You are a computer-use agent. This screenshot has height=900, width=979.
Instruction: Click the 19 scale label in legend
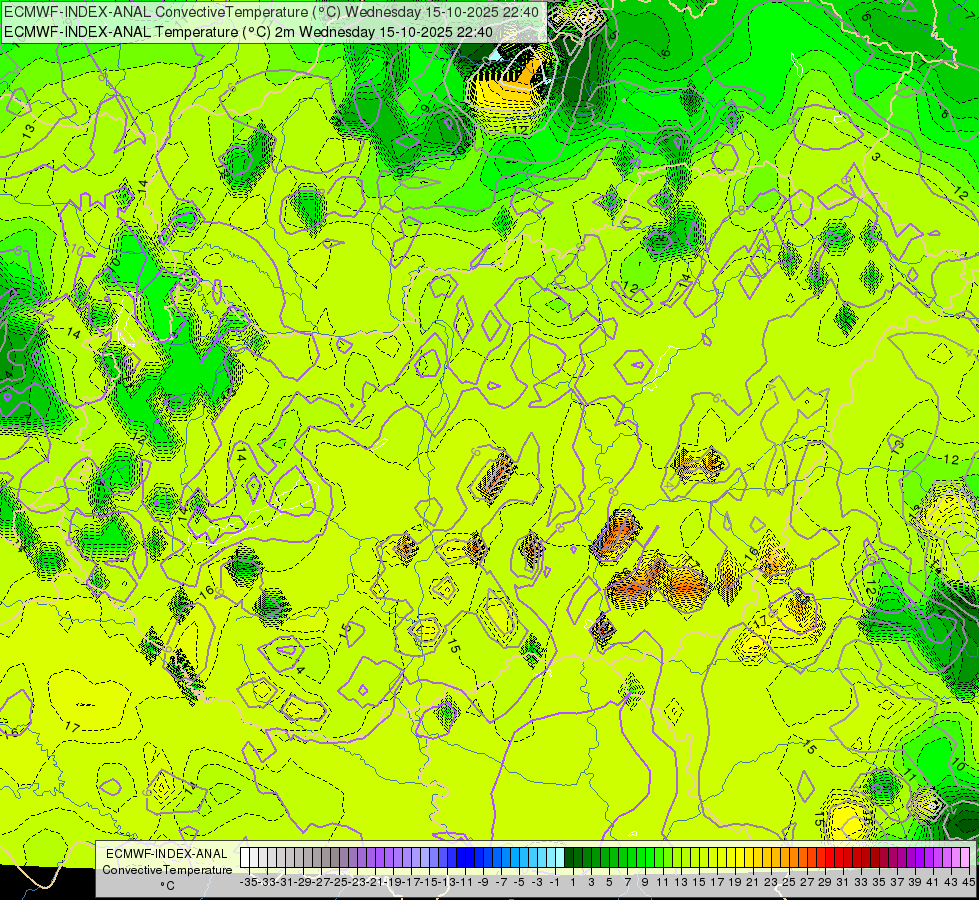tap(736, 882)
